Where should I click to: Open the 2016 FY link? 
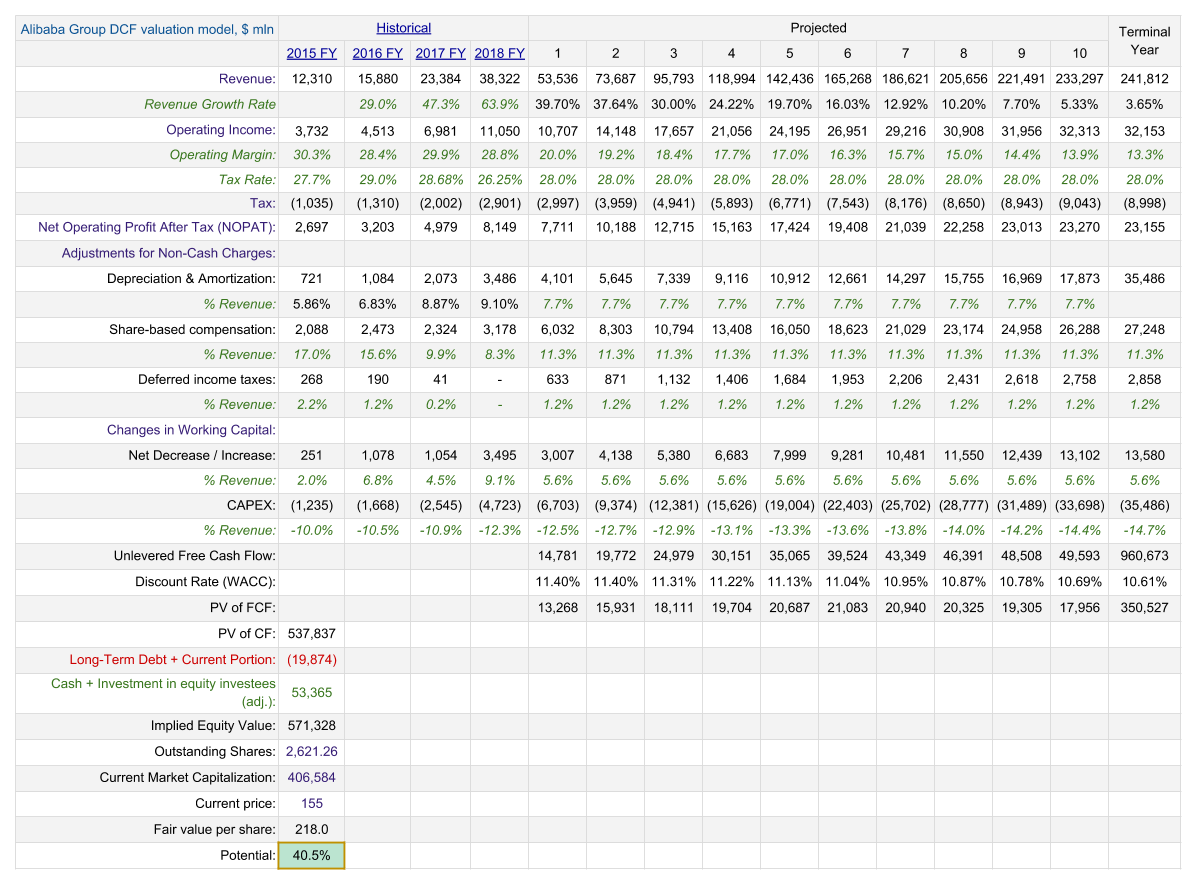[x=377, y=54]
